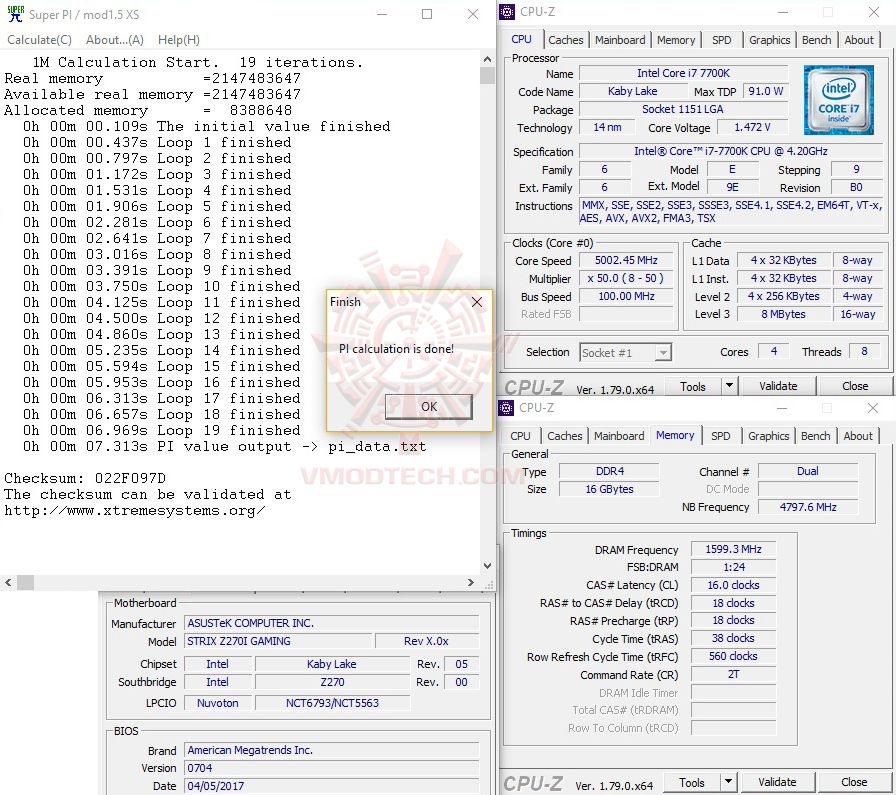Screen dimensions: 896x795
Task: Select the Bench tab in top CPU-Z
Action: pyautogui.click(x=817, y=40)
